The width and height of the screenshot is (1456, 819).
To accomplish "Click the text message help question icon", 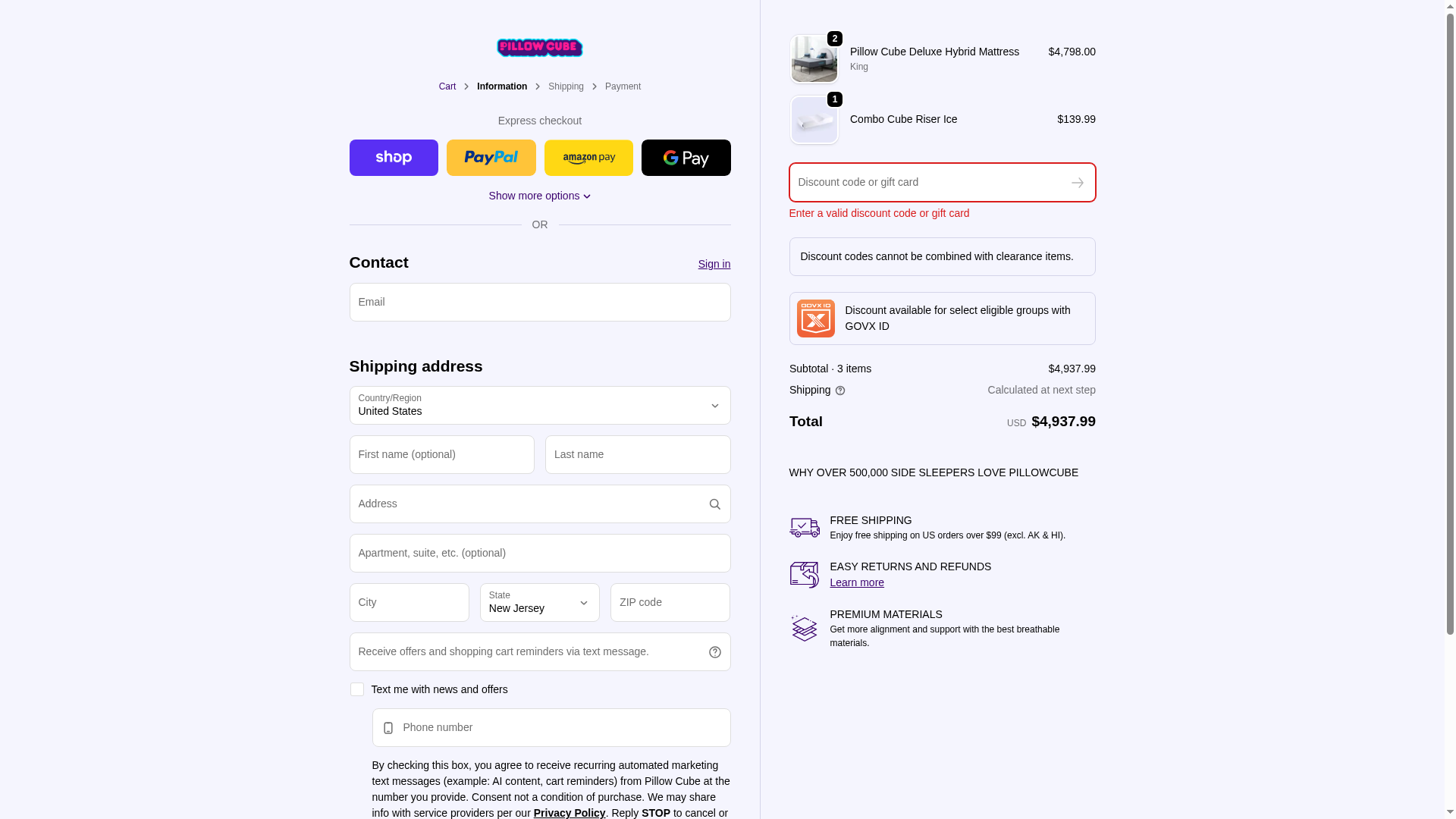I will [x=714, y=652].
